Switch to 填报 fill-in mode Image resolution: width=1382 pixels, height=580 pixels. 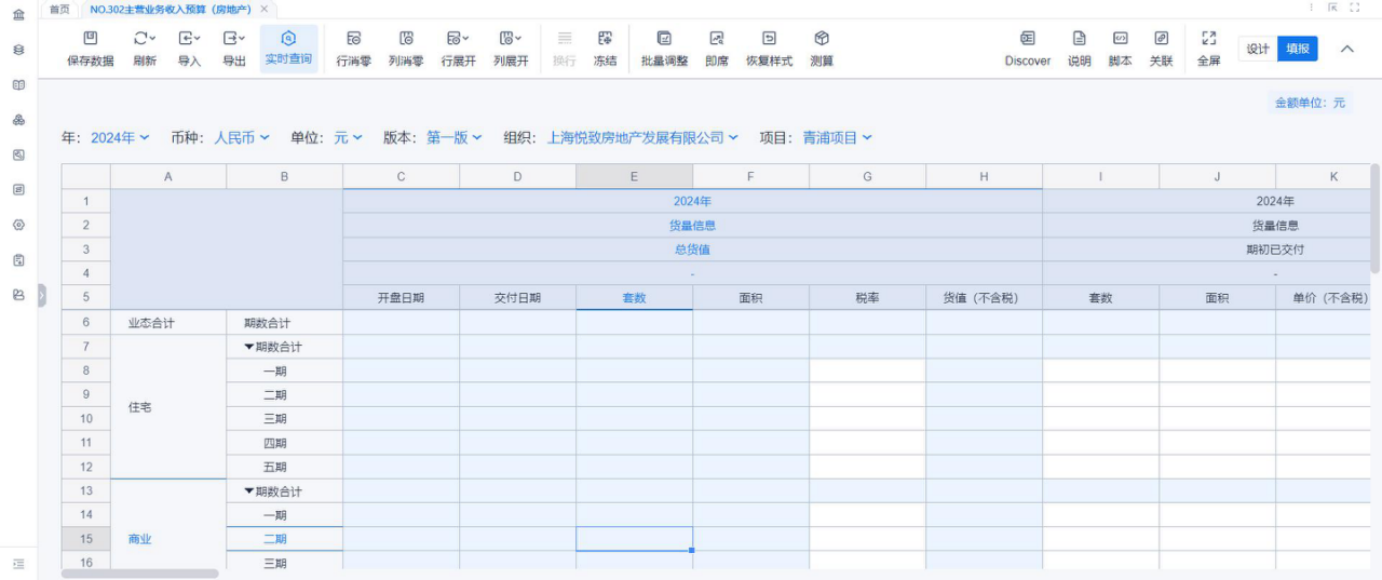[1298, 49]
